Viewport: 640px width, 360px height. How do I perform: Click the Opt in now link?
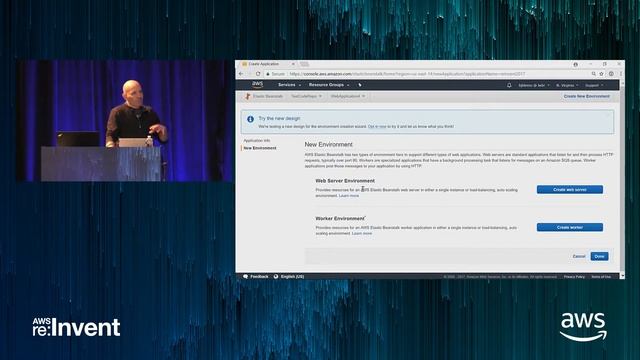[x=377, y=127]
